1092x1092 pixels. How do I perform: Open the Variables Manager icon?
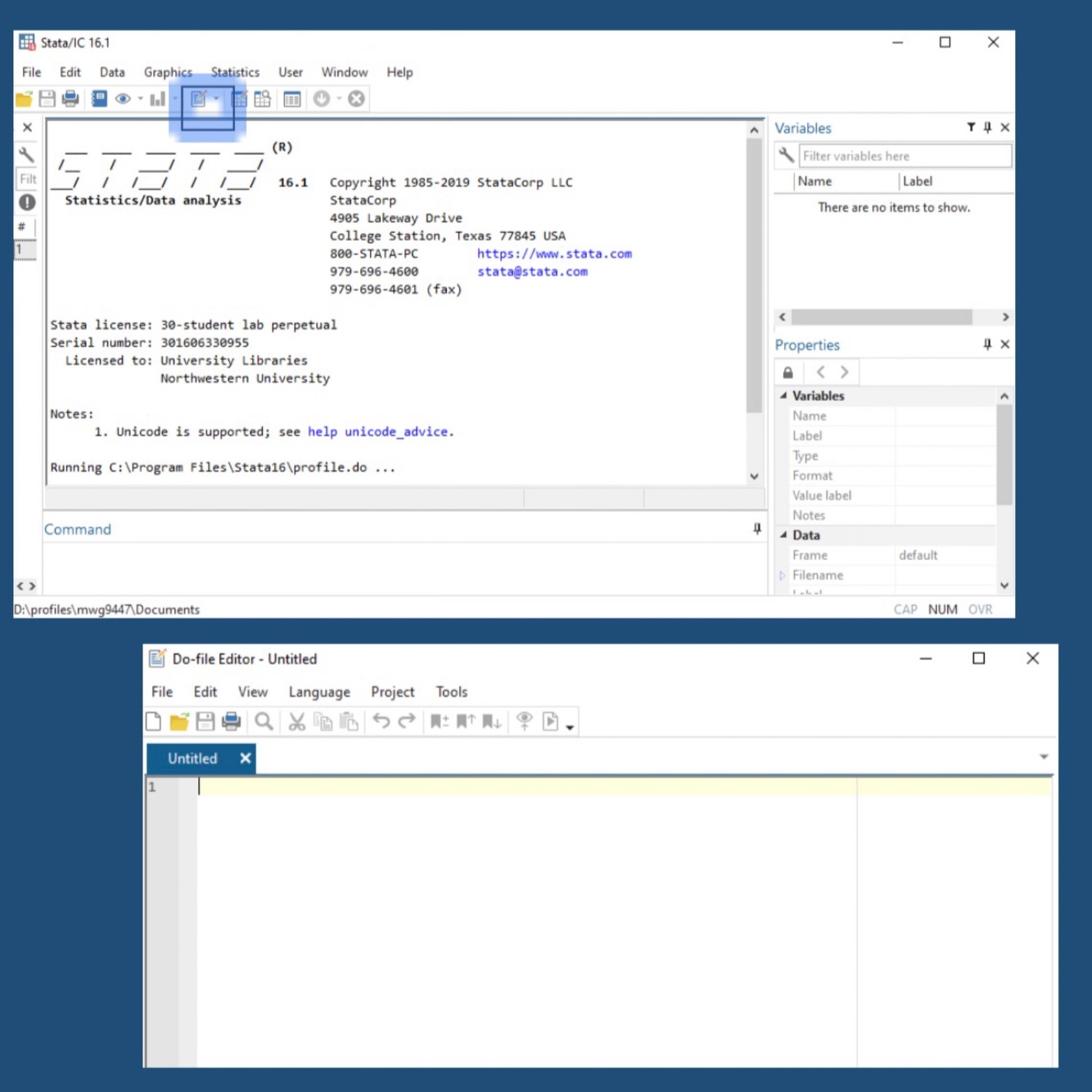click(292, 99)
